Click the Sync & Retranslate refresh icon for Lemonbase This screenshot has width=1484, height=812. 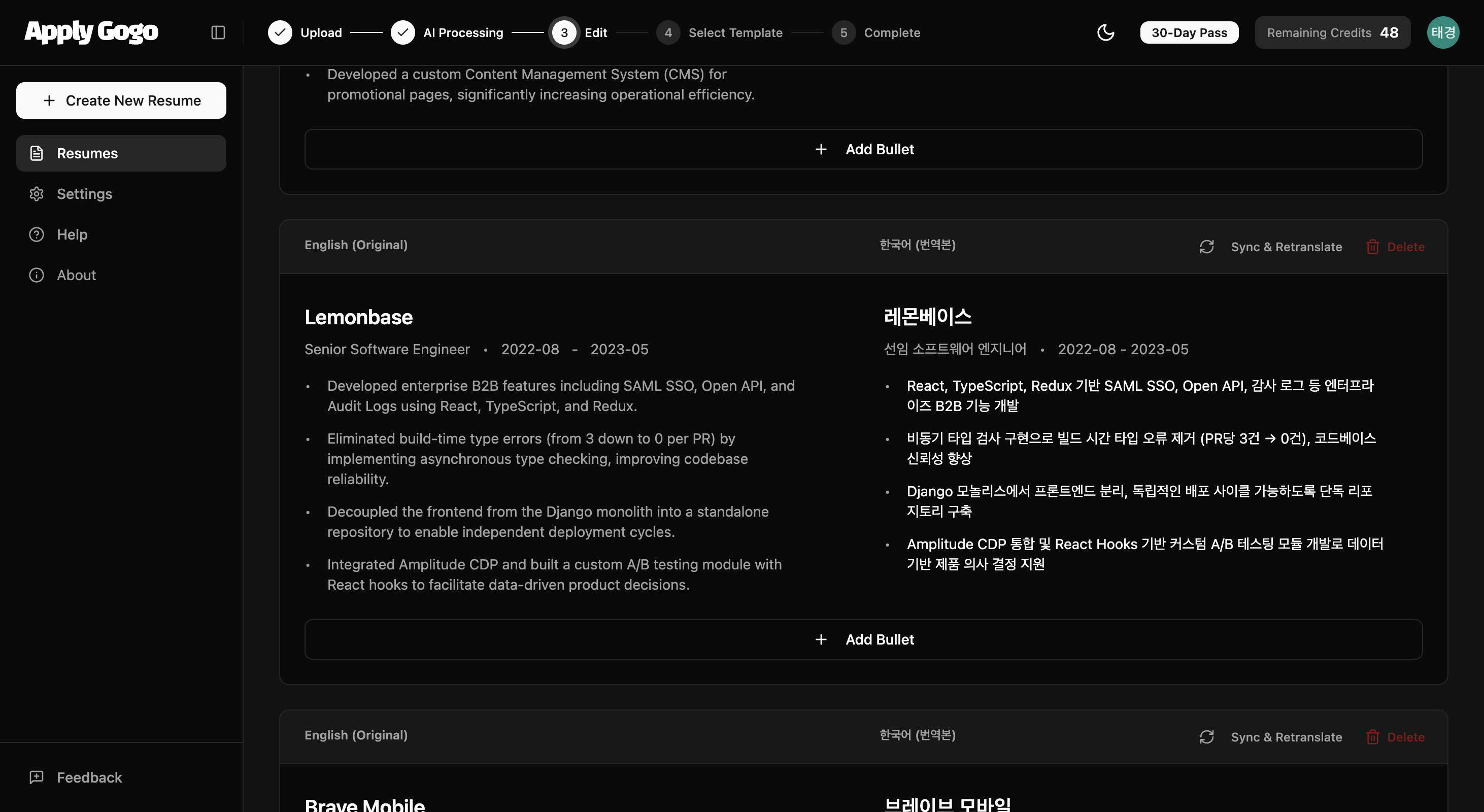coord(1207,247)
